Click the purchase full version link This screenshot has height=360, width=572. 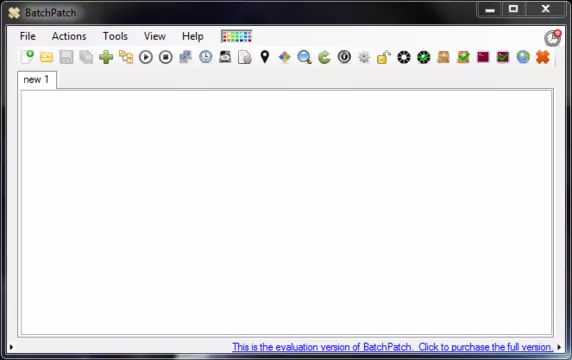[x=393, y=347]
